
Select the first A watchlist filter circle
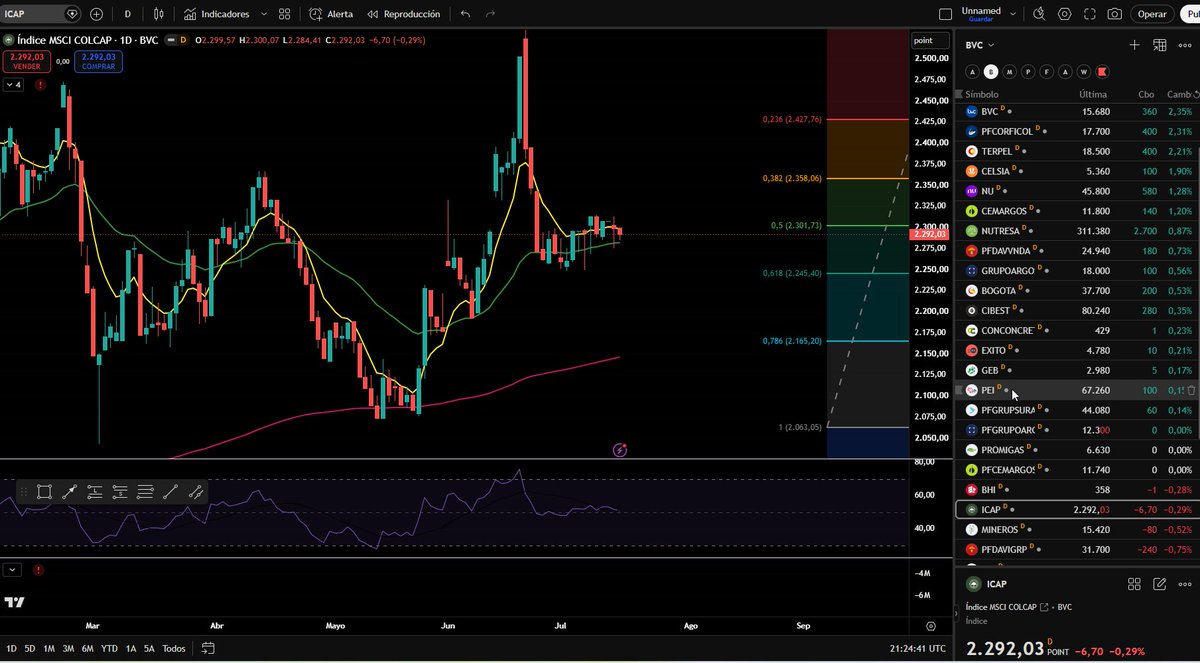point(973,72)
